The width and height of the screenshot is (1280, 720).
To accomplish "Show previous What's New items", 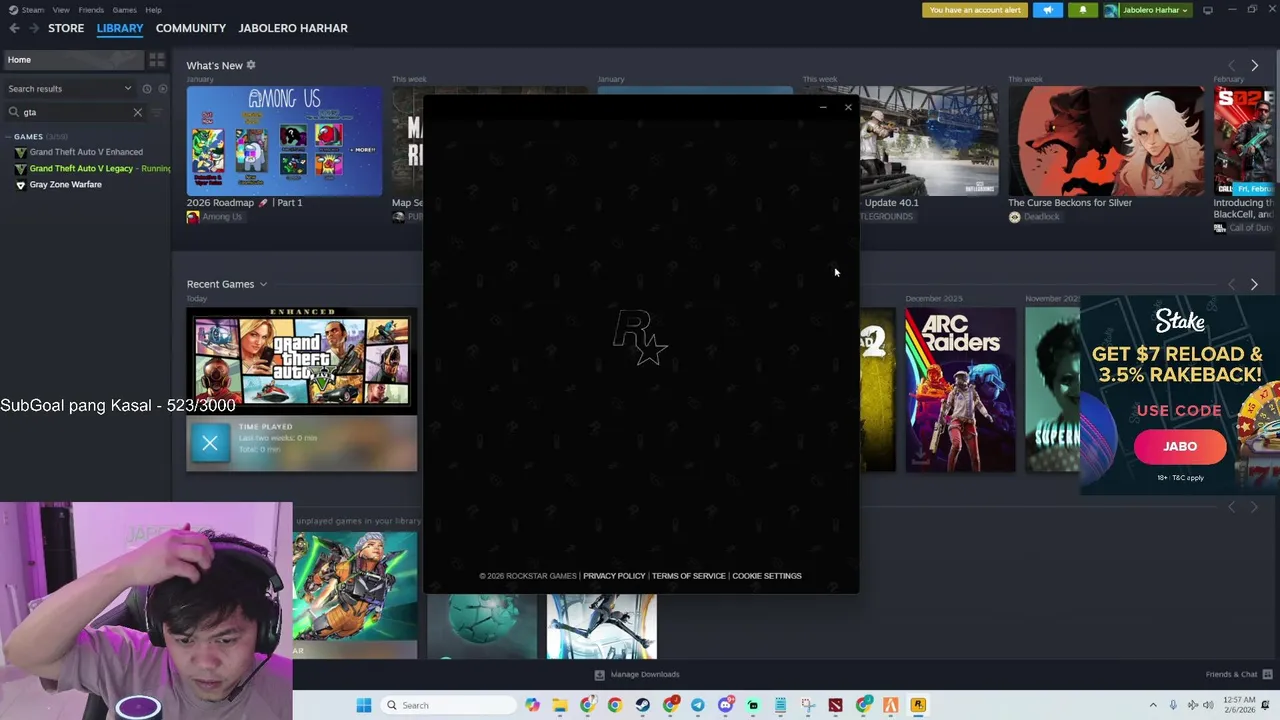I will coord(1231,65).
